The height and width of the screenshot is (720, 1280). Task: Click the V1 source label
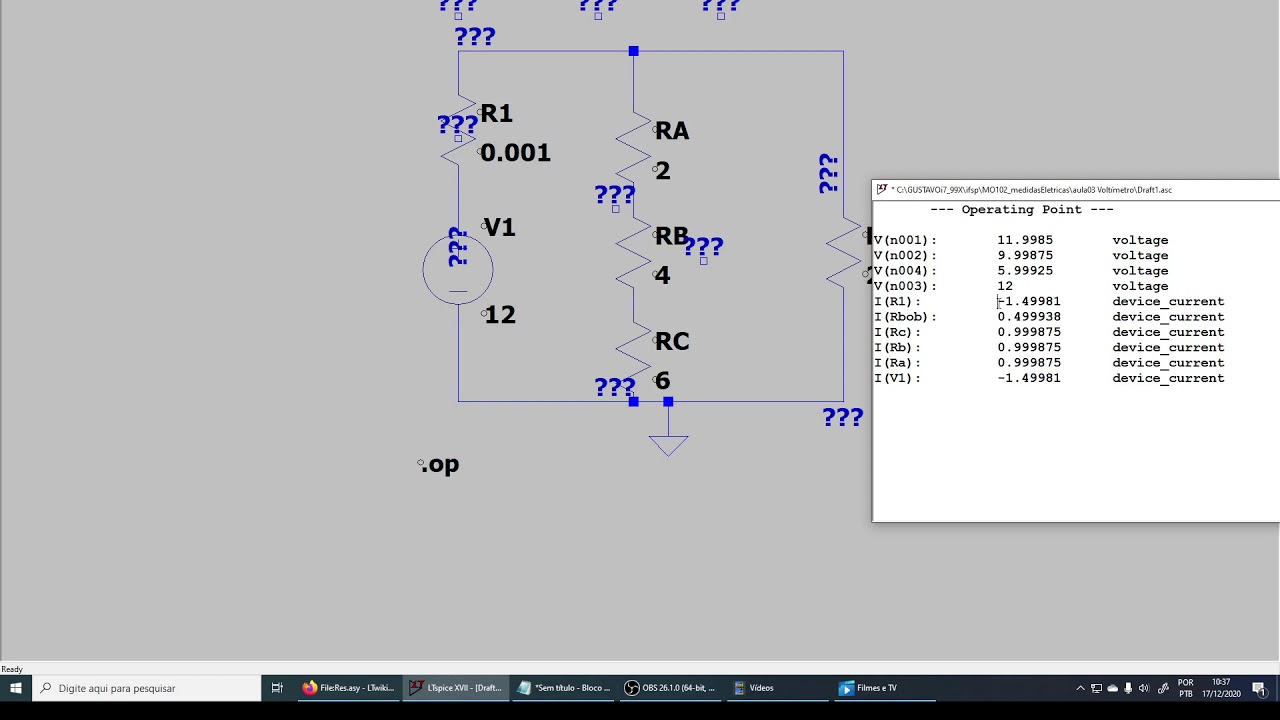499,228
